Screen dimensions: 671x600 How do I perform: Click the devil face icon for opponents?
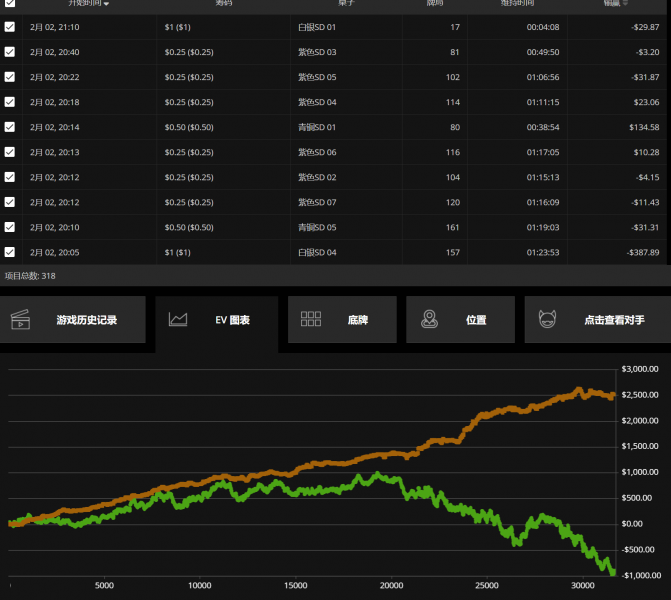(547, 320)
